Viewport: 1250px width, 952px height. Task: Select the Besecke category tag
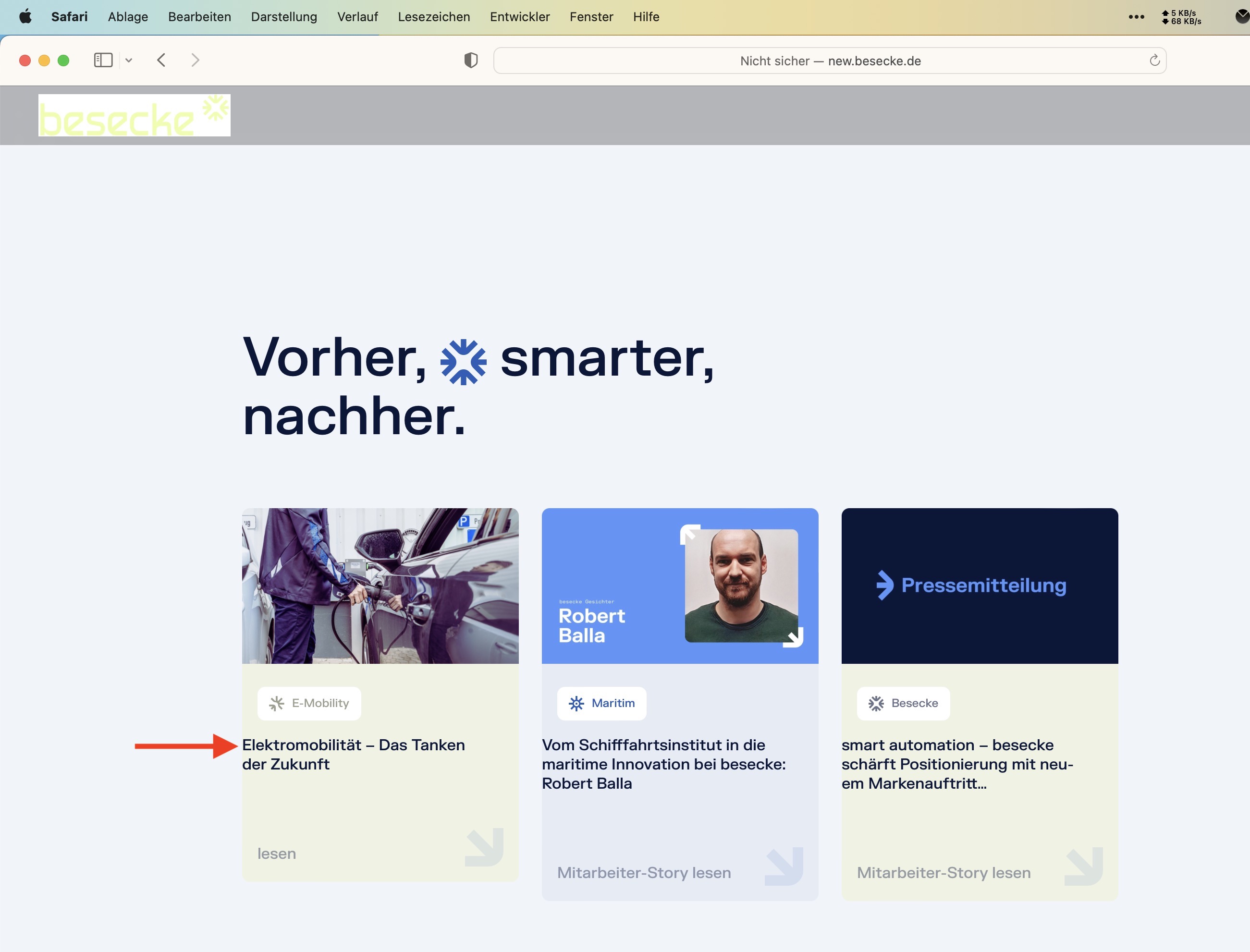coord(903,703)
